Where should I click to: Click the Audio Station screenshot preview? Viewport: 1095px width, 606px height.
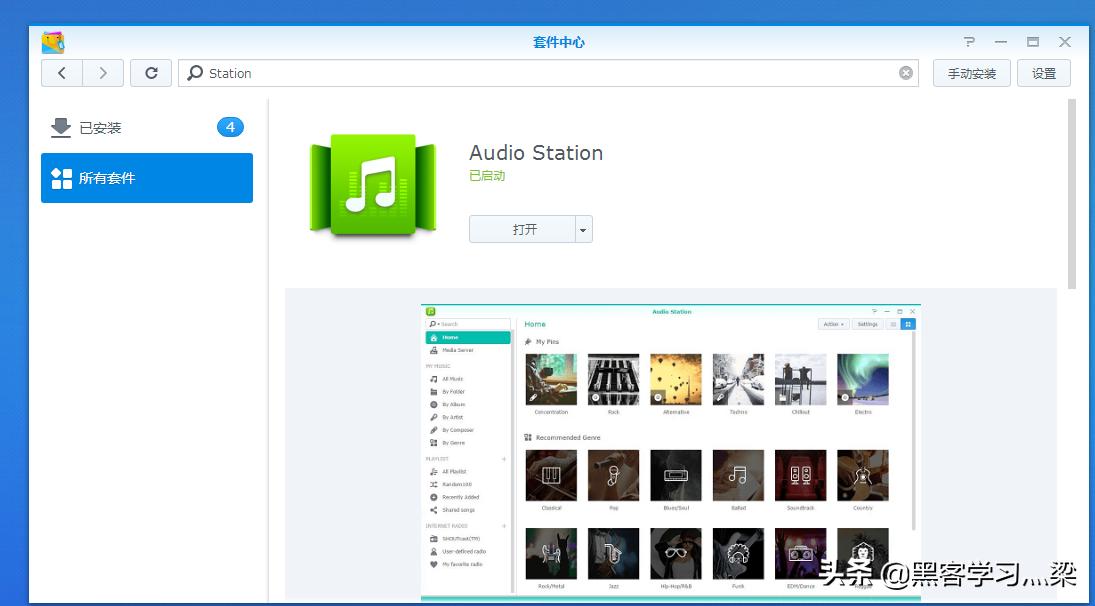(x=670, y=452)
